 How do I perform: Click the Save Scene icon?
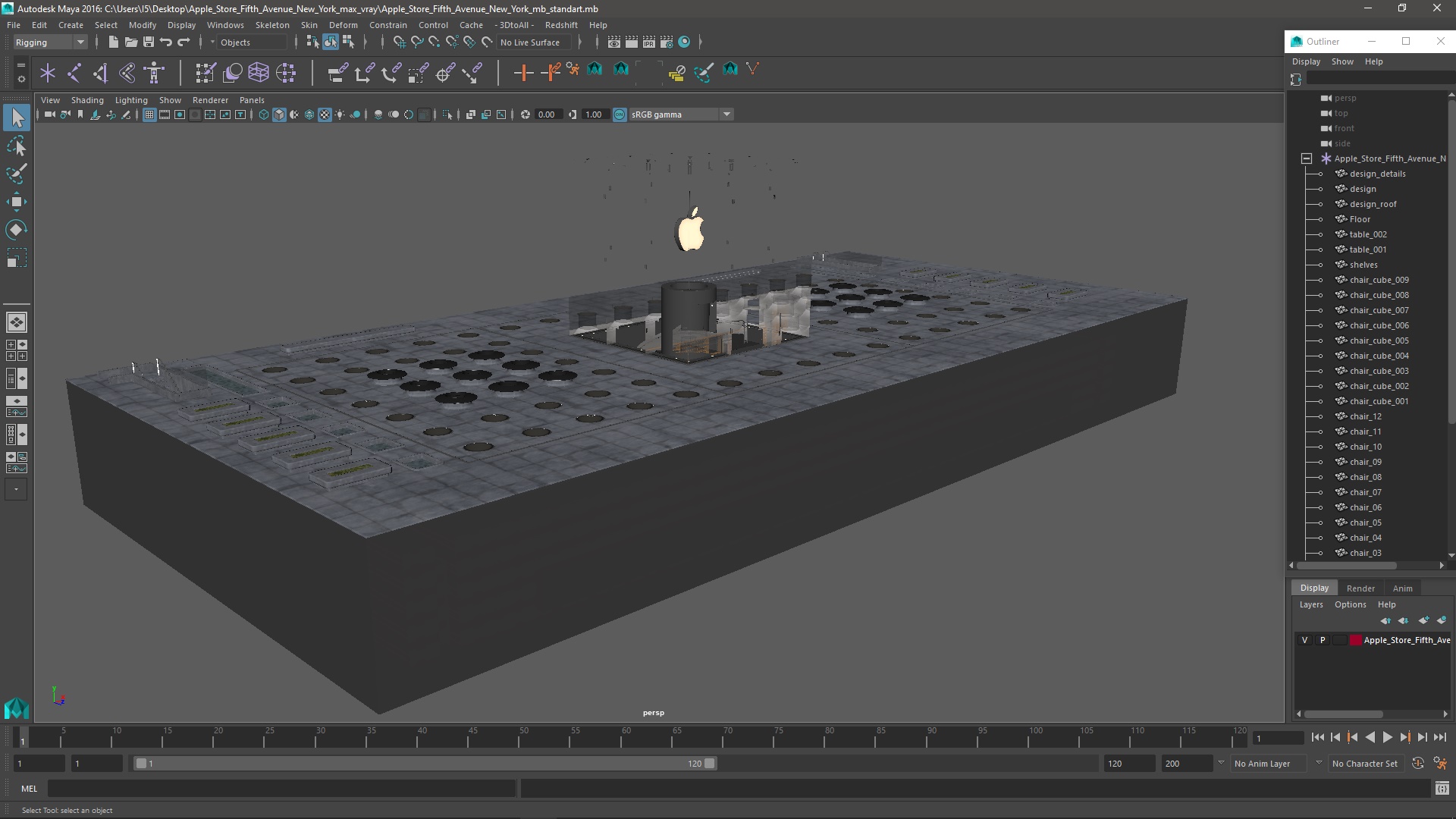(148, 42)
